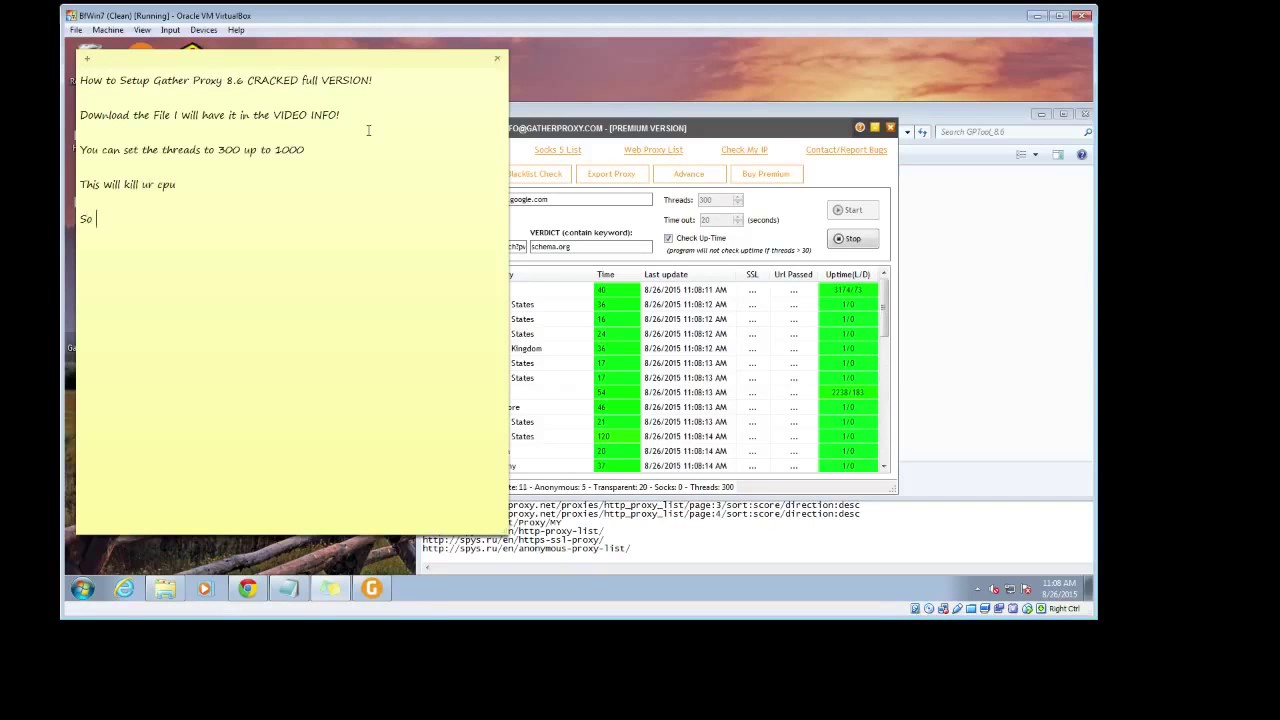The image size is (1280, 720).
Task: Click VirtualBox optical drive status icon
Action: (x=929, y=608)
